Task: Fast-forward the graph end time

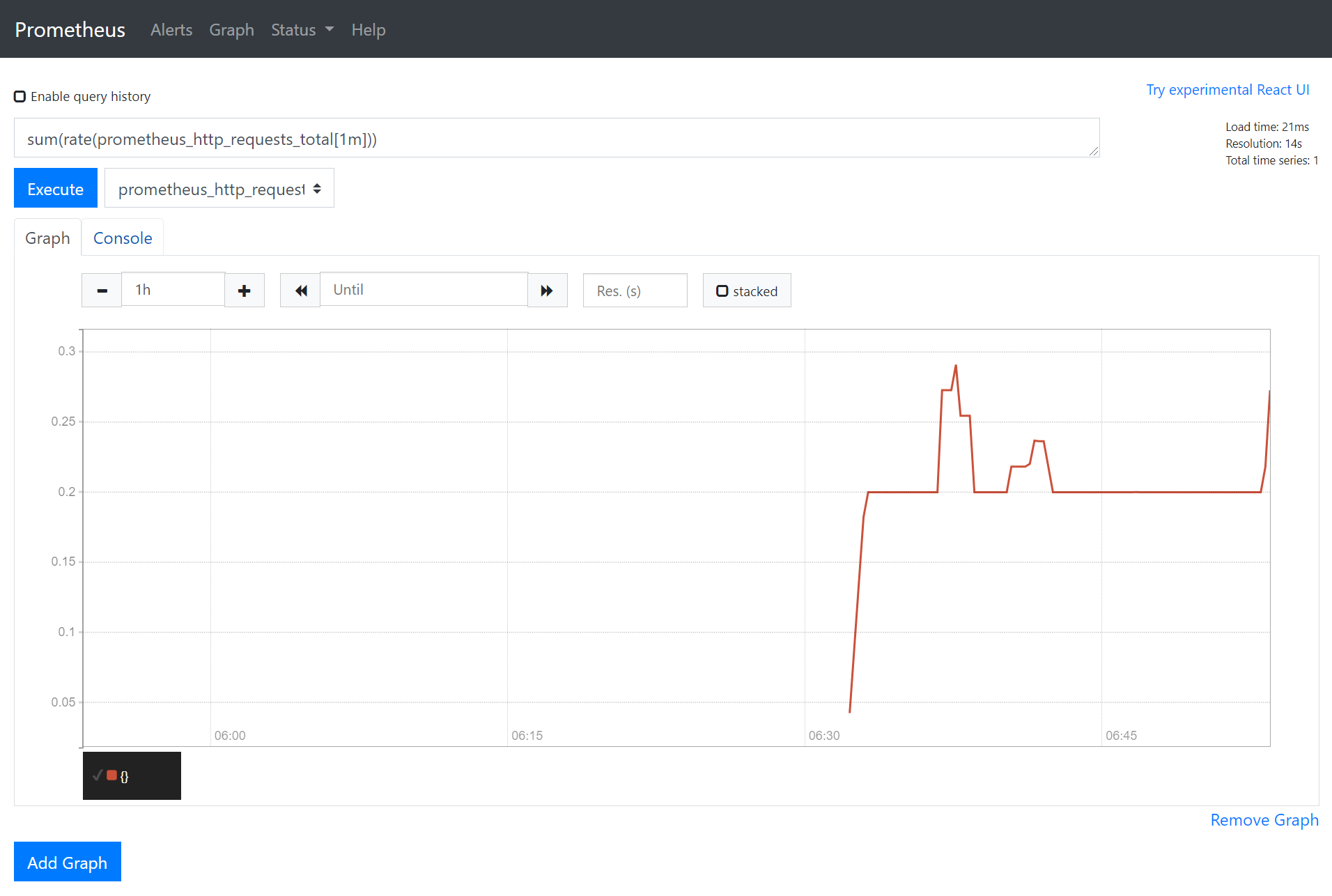Action: 547,291
